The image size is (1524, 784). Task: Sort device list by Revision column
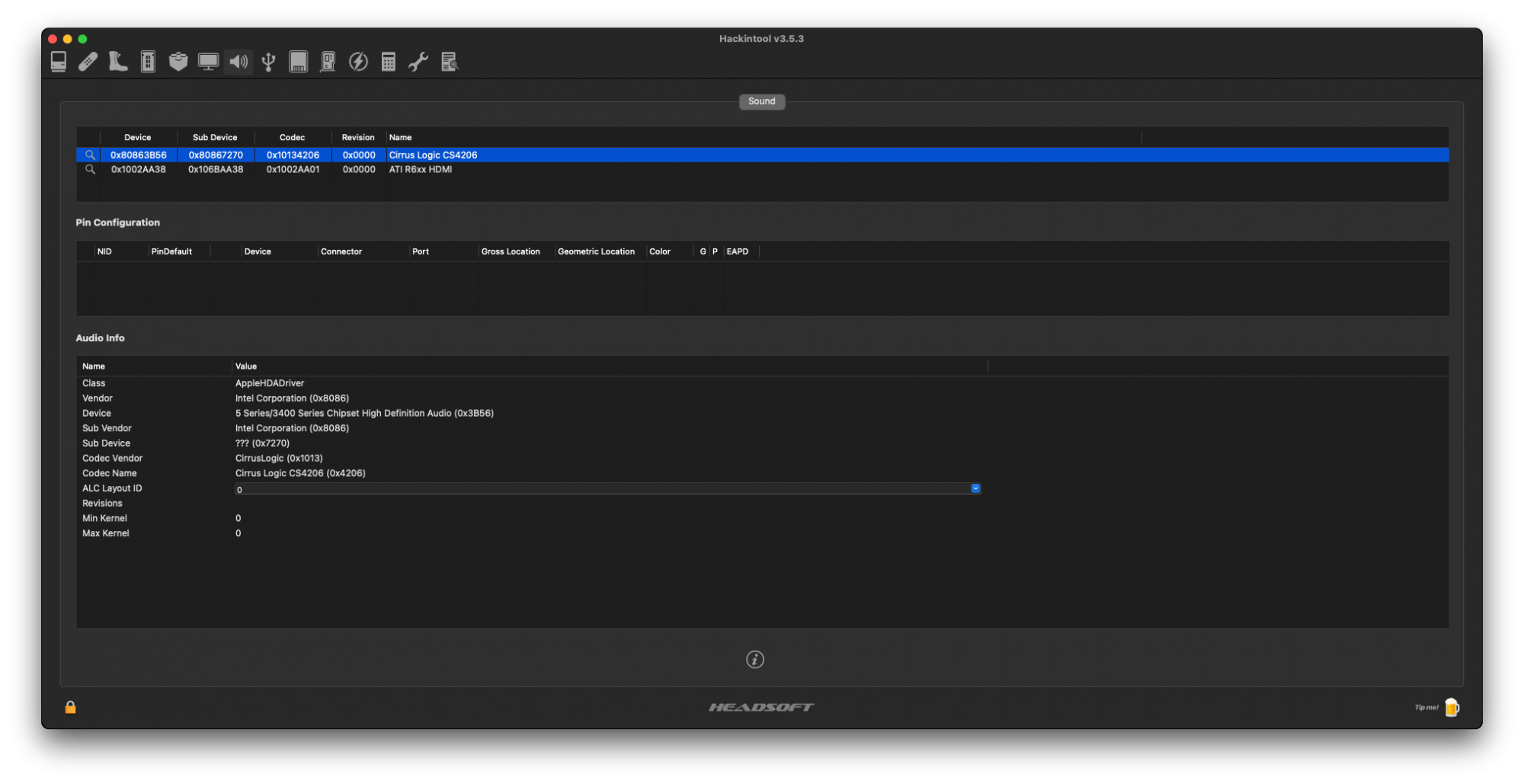coord(358,137)
